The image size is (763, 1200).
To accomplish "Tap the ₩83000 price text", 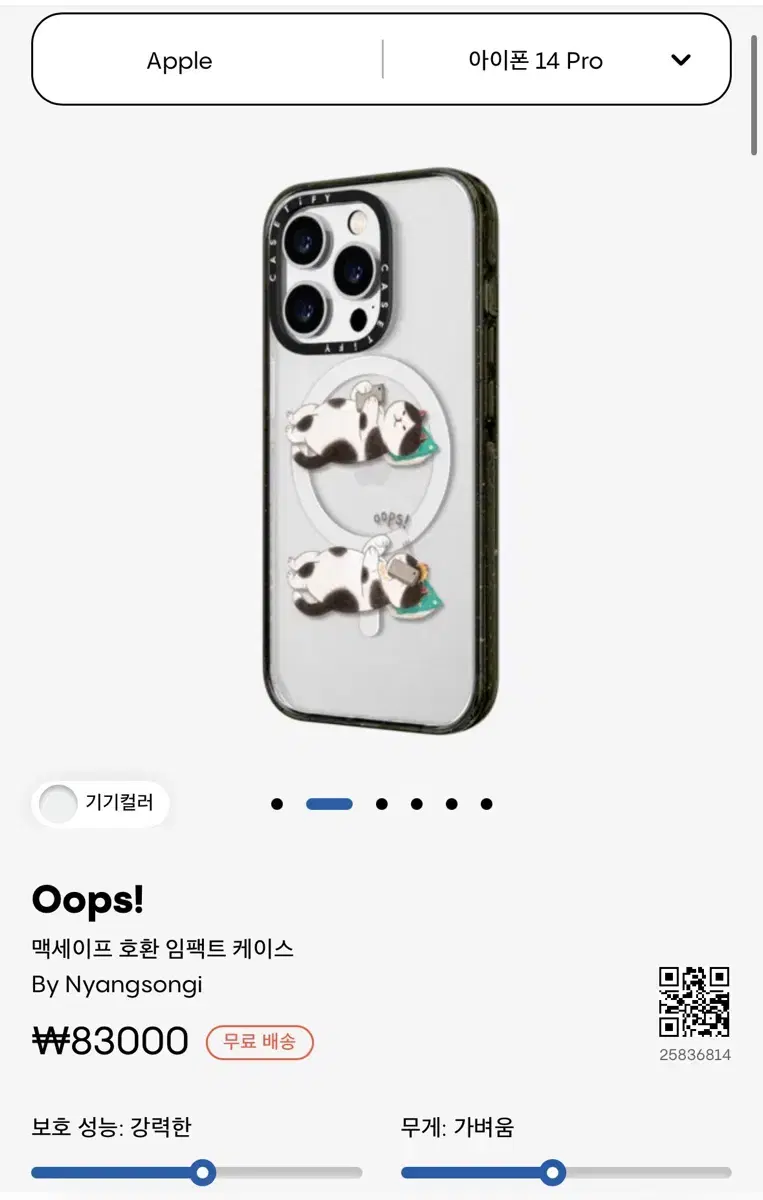I will click(x=110, y=1042).
